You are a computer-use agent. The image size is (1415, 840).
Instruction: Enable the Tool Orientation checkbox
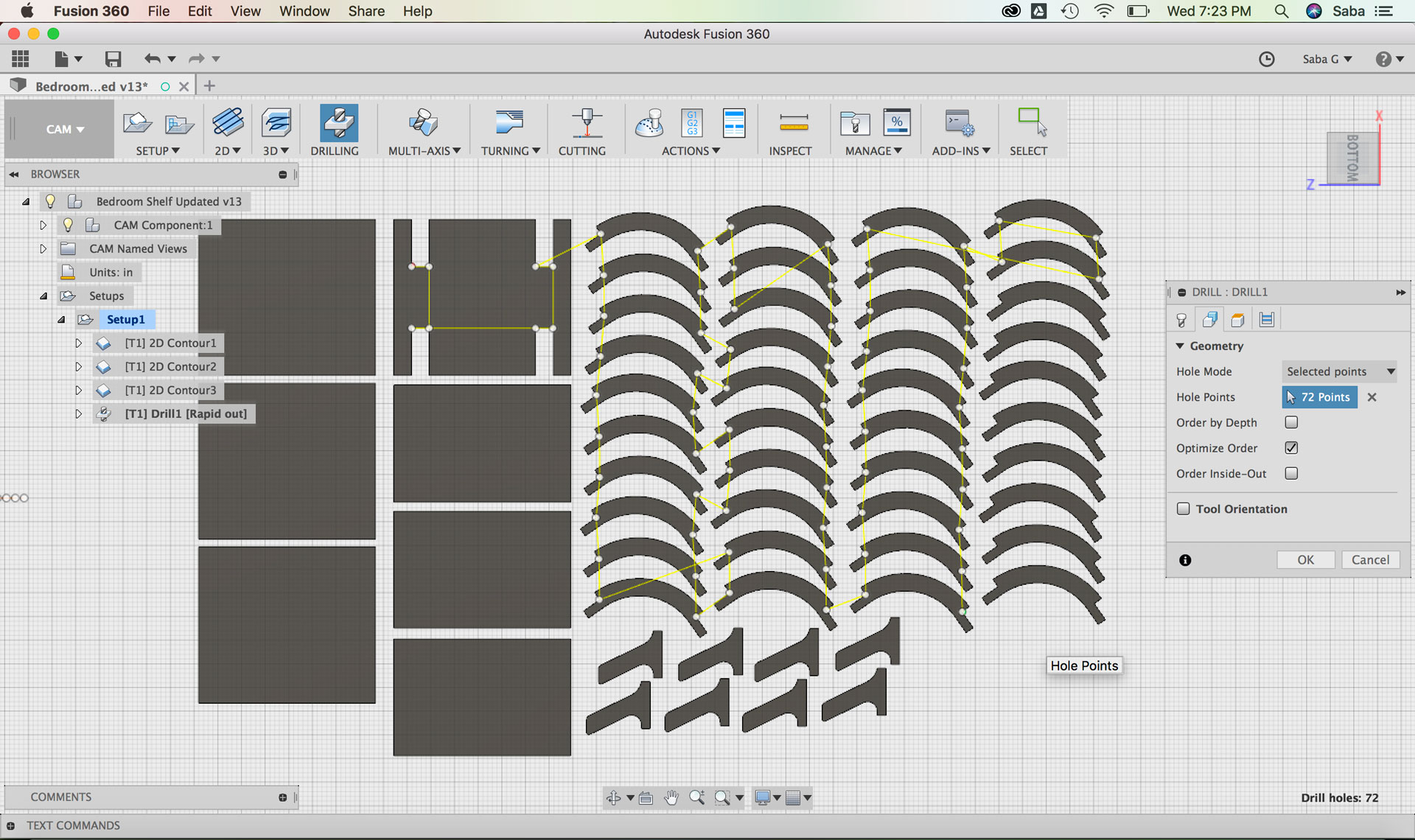point(1184,508)
